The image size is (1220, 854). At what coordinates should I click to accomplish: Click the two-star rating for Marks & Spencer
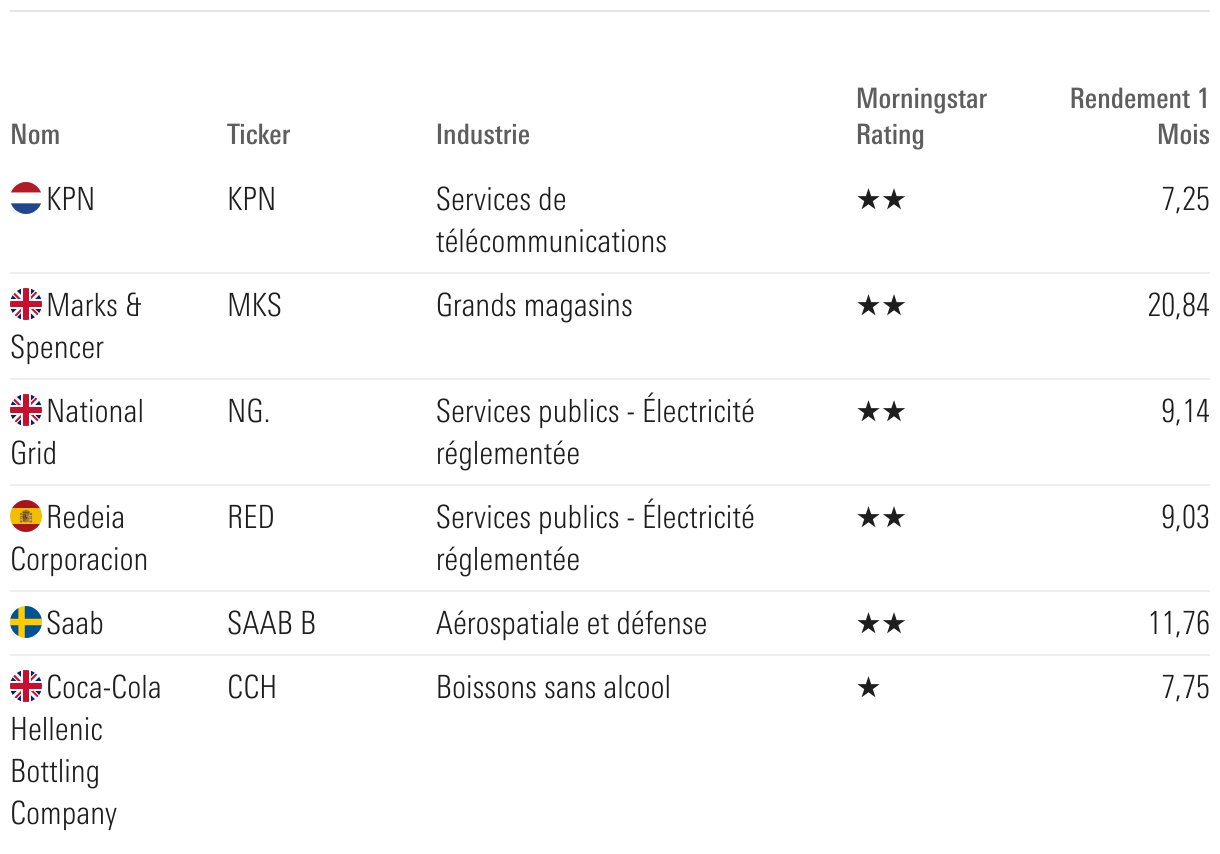pos(880,306)
